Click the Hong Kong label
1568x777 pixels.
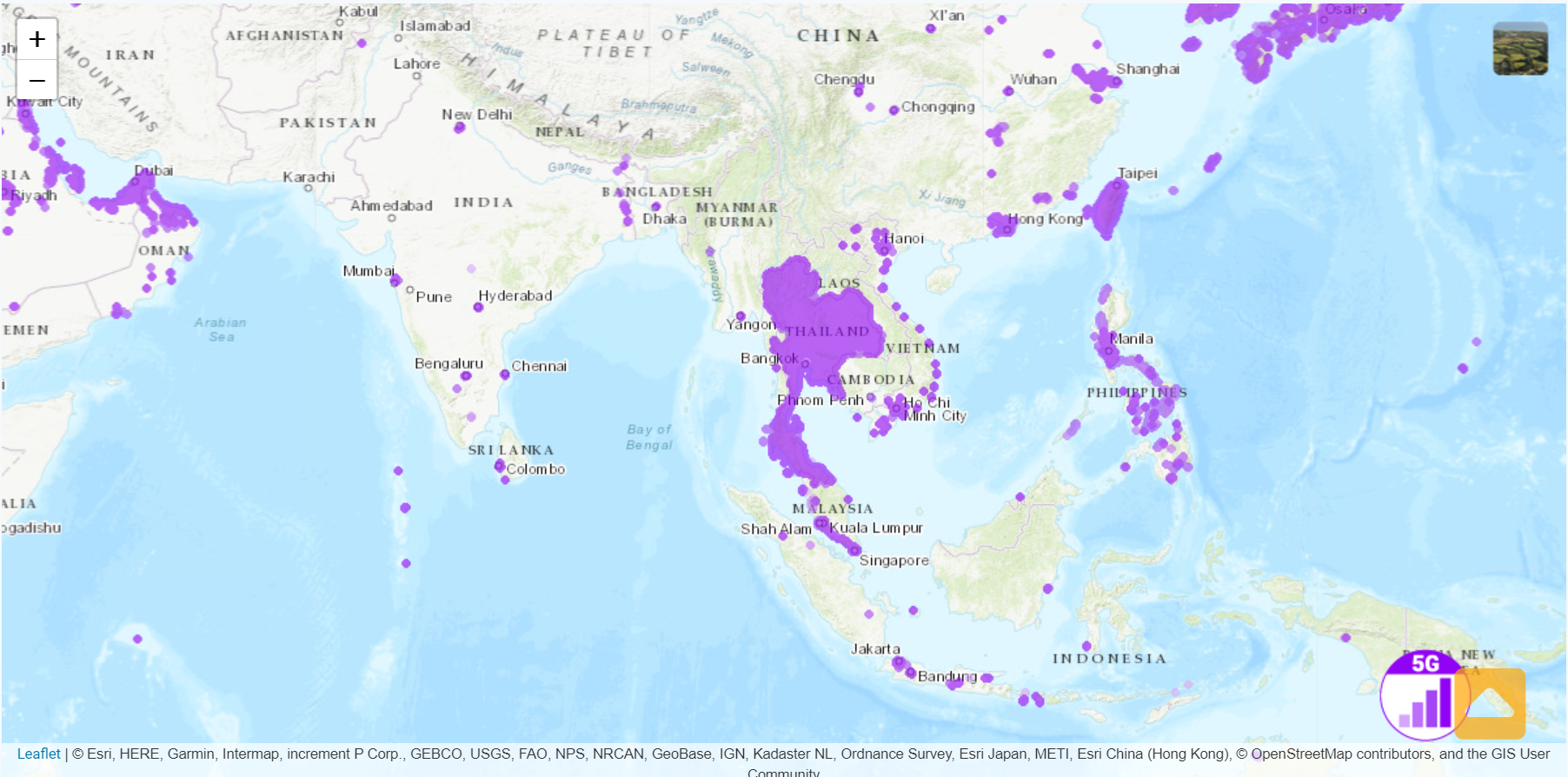coord(1045,219)
